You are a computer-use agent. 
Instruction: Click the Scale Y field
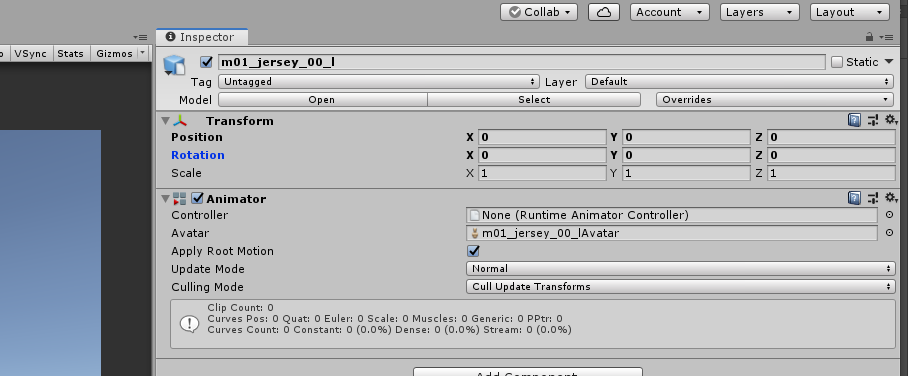tap(686, 173)
